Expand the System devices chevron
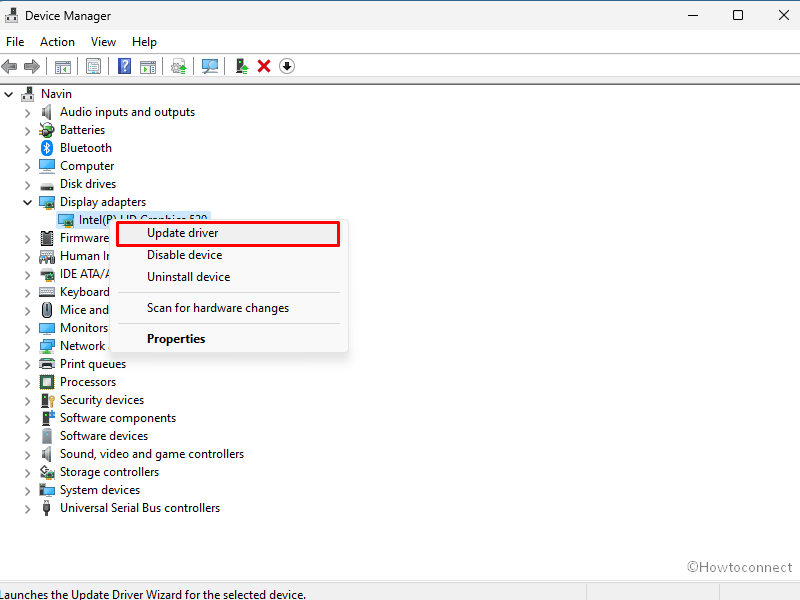This screenshot has width=800, height=600. click(x=28, y=491)
